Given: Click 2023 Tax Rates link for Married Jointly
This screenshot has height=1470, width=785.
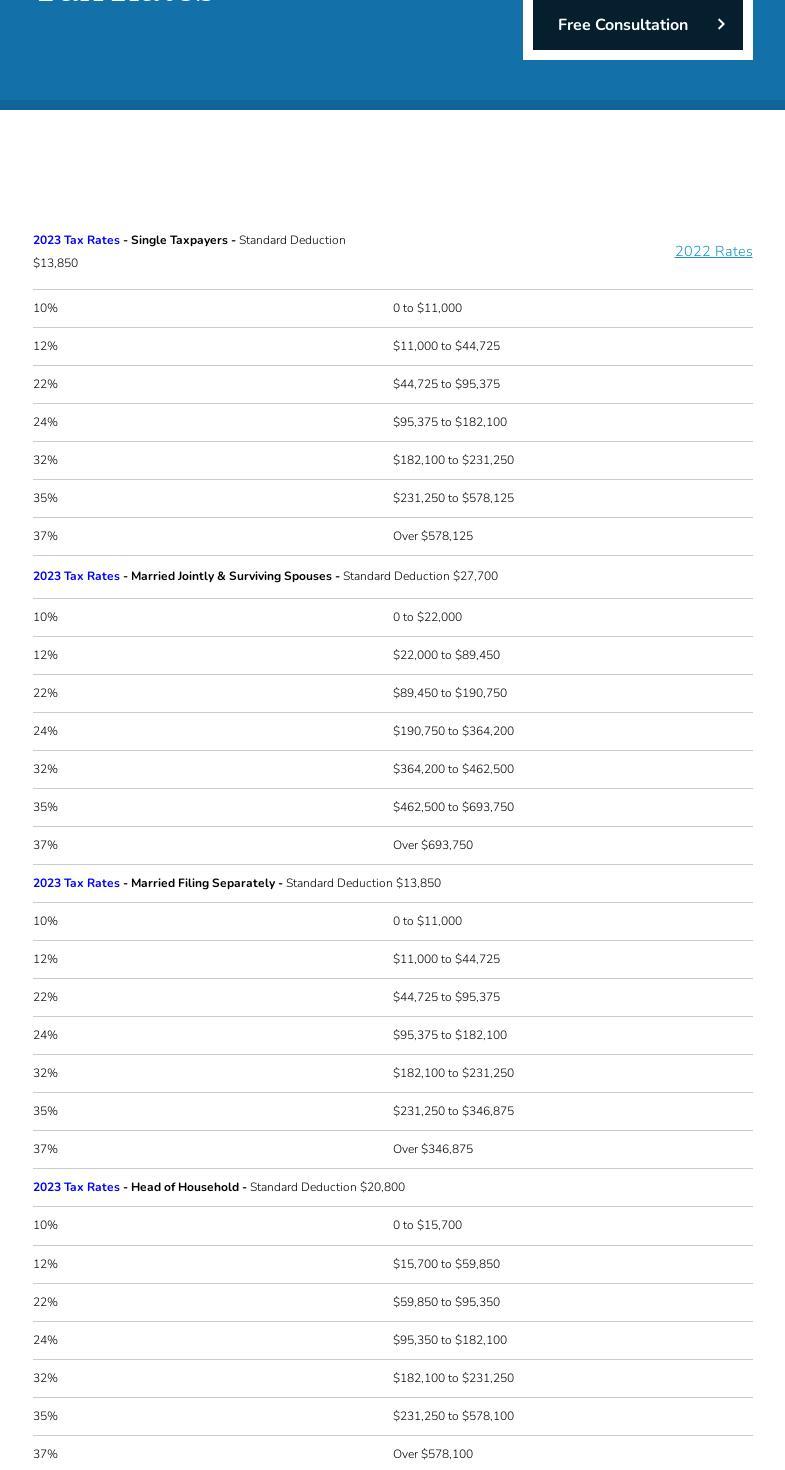Looking at the screenshot, I should (x=76, y=576).
